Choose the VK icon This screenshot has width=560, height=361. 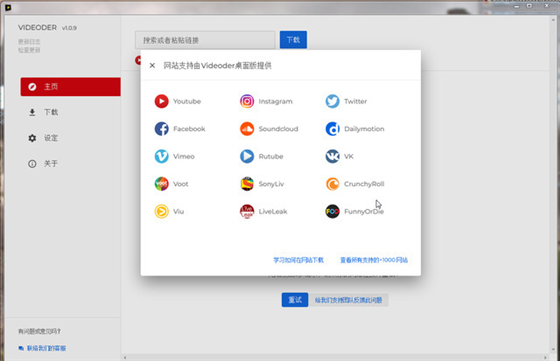(332, 156)
